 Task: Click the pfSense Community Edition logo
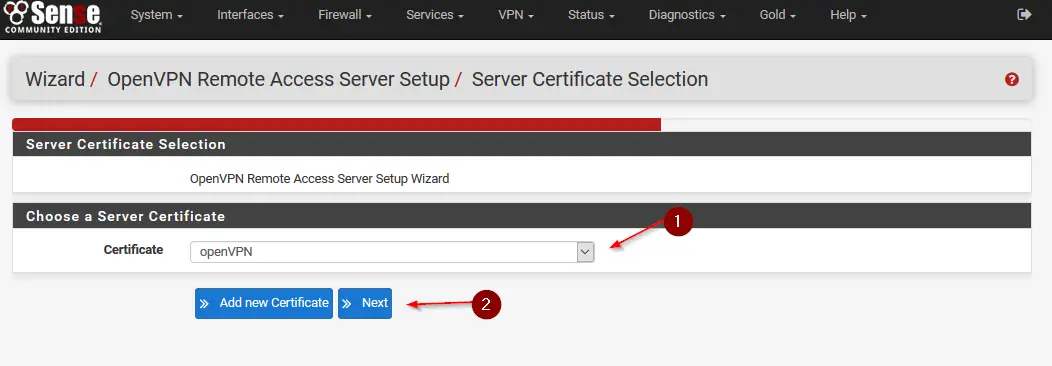52,17
